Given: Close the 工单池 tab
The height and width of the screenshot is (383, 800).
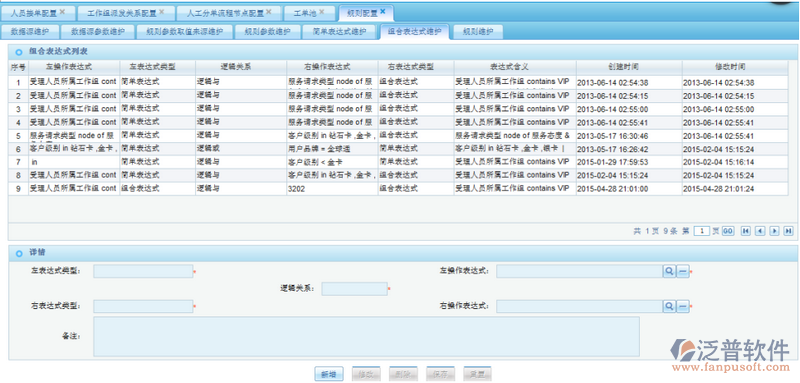Looking at the screenshot, I should [321, 11].
